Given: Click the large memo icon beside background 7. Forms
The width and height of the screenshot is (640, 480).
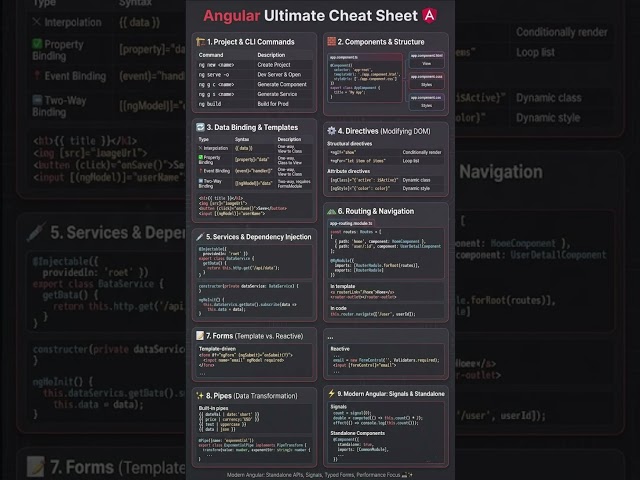Looking at the screenshot, I should (36, 467).
